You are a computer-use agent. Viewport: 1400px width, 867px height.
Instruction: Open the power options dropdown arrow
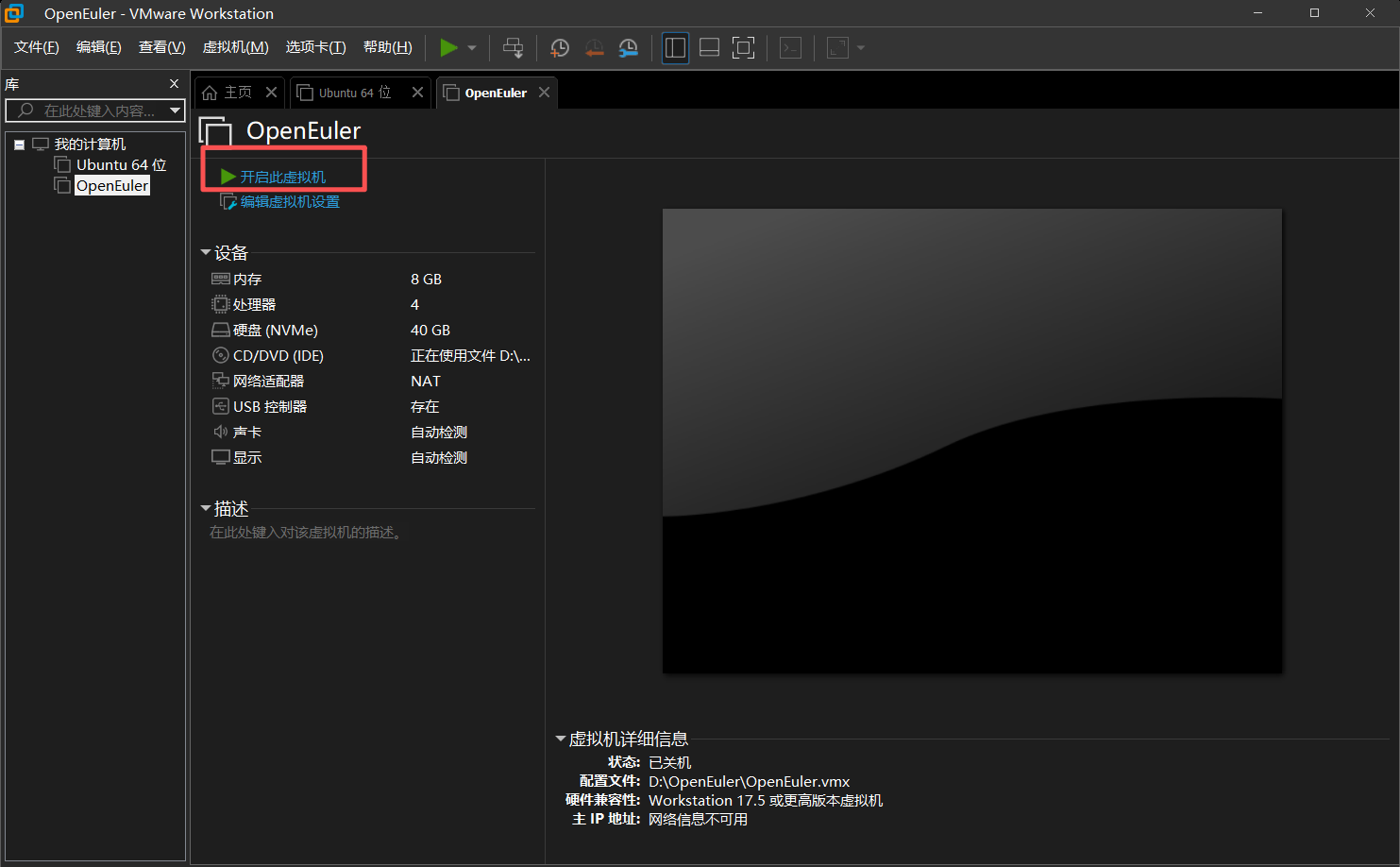tap(472, 48)
